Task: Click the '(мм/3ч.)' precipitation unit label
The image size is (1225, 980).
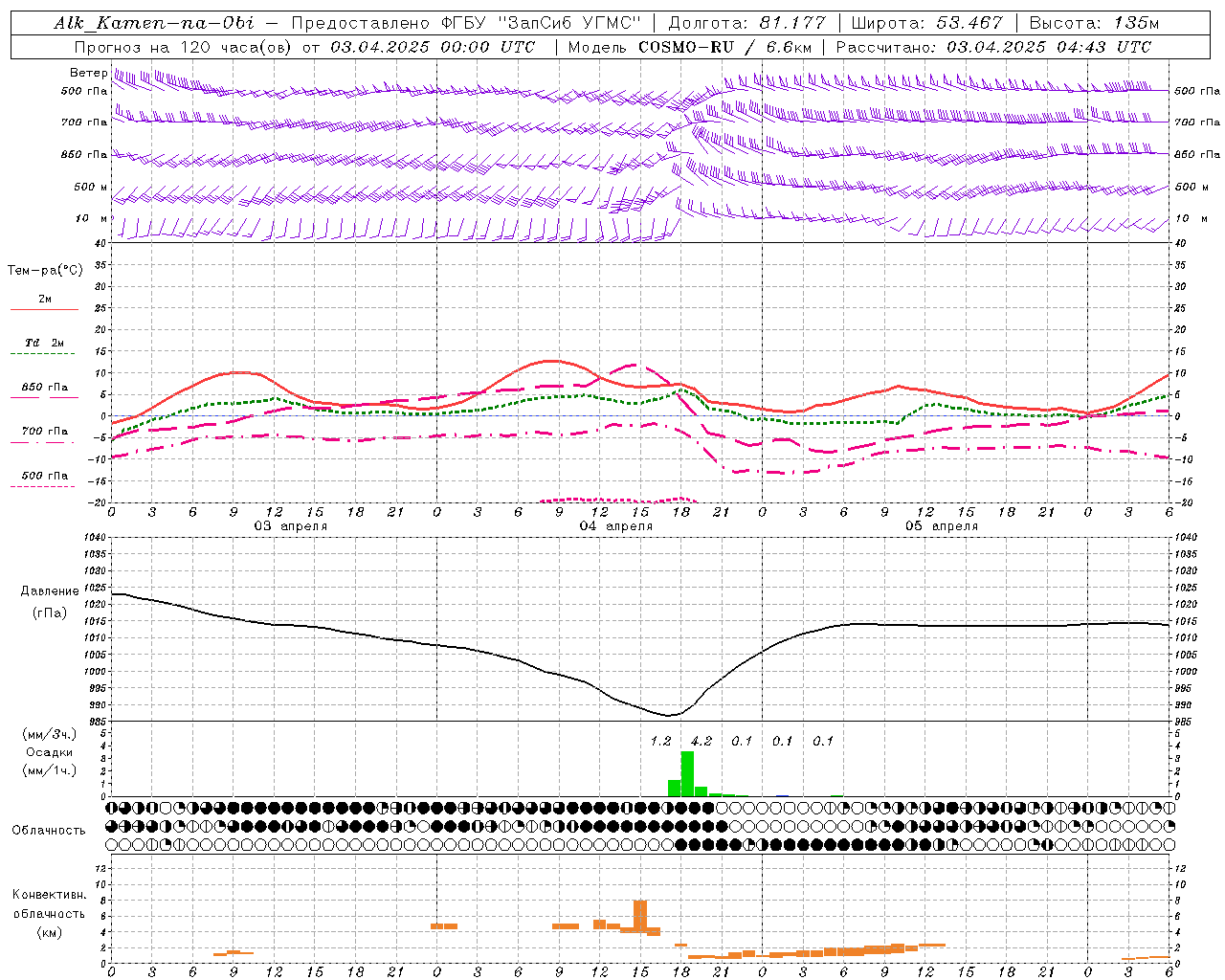Action: [x=50, y=734]
